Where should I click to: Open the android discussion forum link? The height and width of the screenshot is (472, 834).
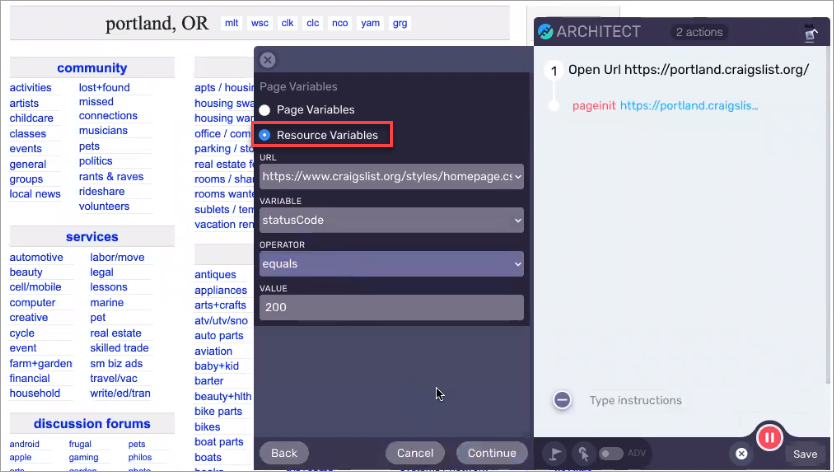point(24,444)
